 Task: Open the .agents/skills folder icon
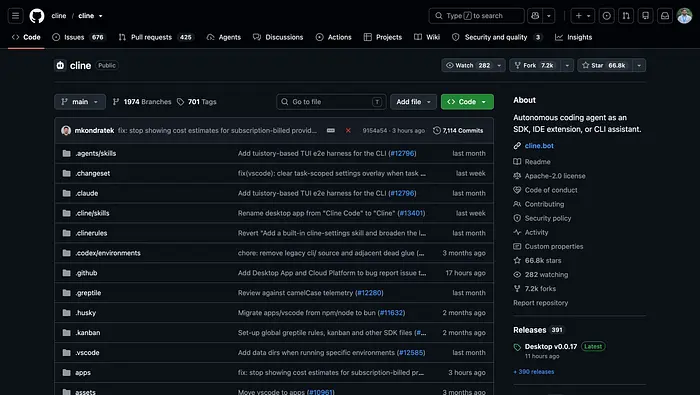(67, 153)
